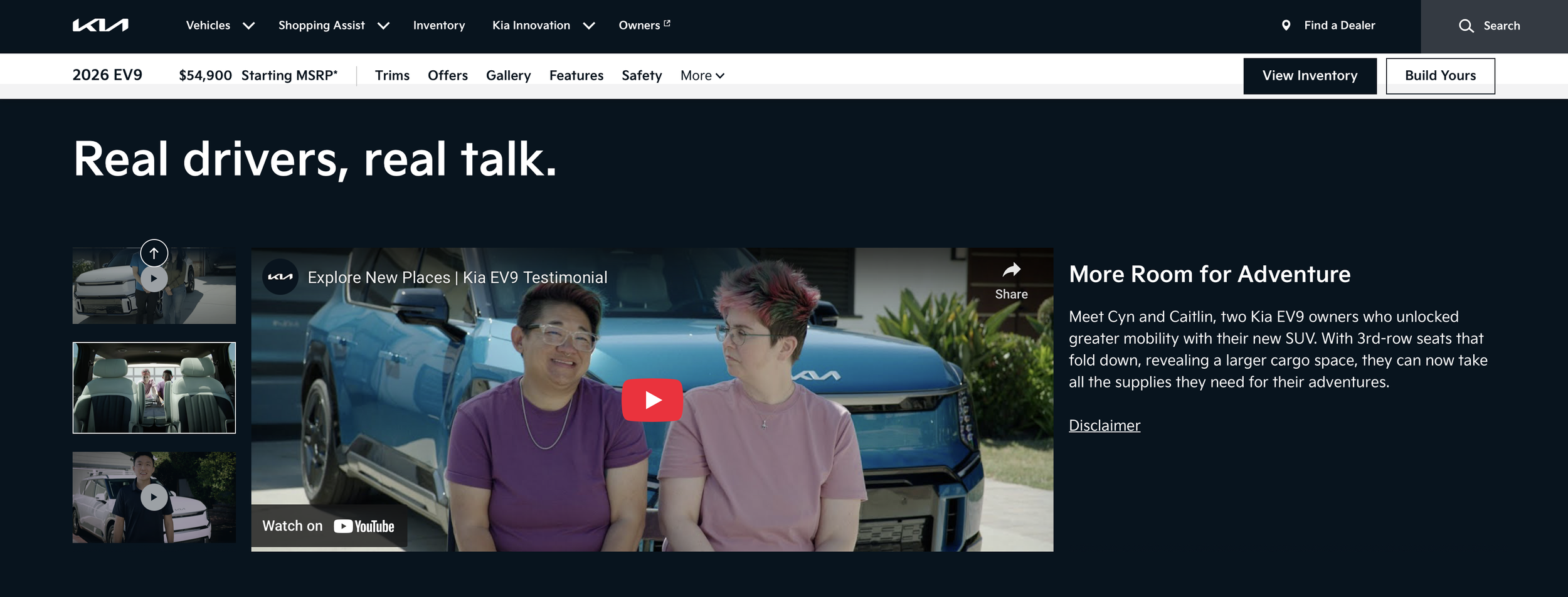The image size is (1568, 597).
Task: Open Find a Dealer
Action: coord(1339,25)
